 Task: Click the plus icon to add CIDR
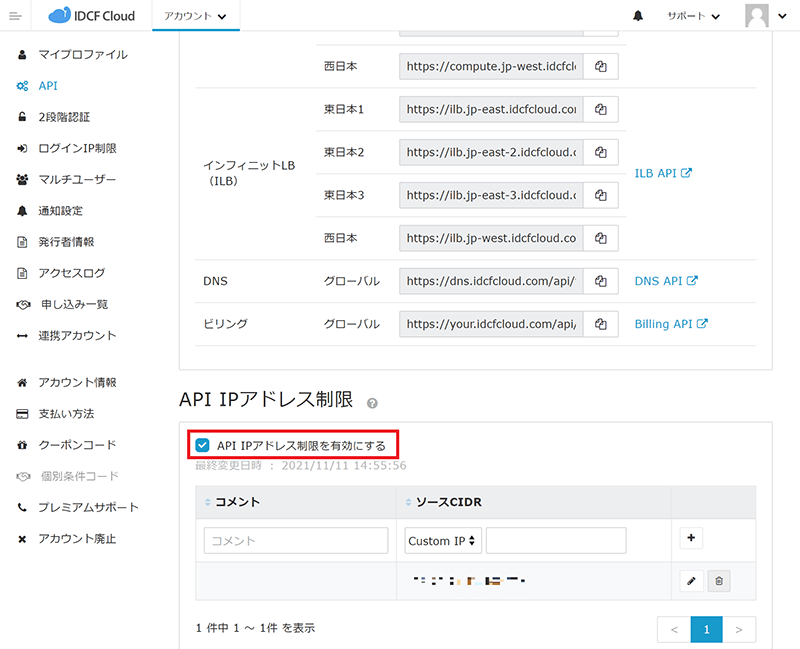pos(690,539)
